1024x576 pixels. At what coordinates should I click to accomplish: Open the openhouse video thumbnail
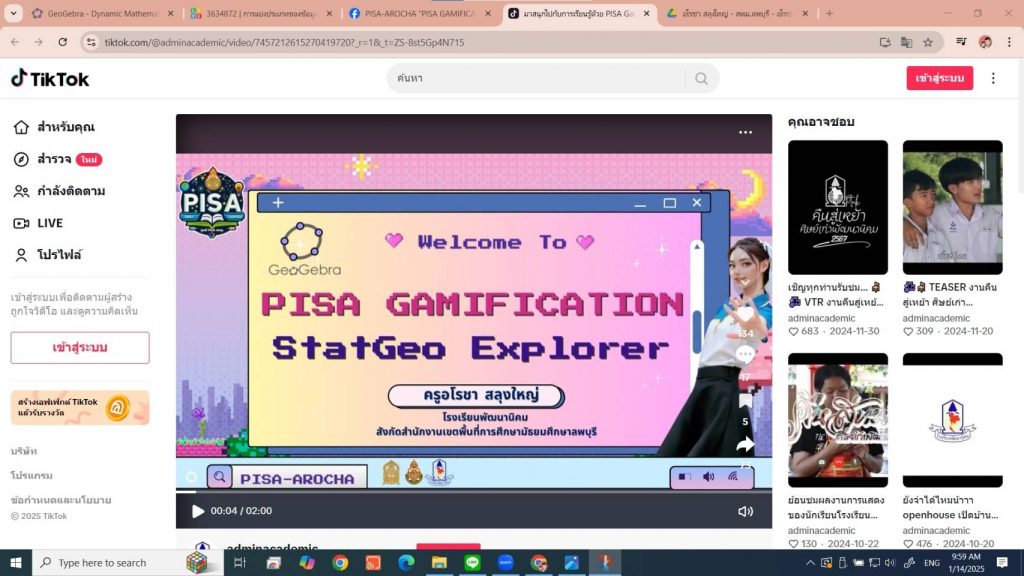click(x=952, y=420)
